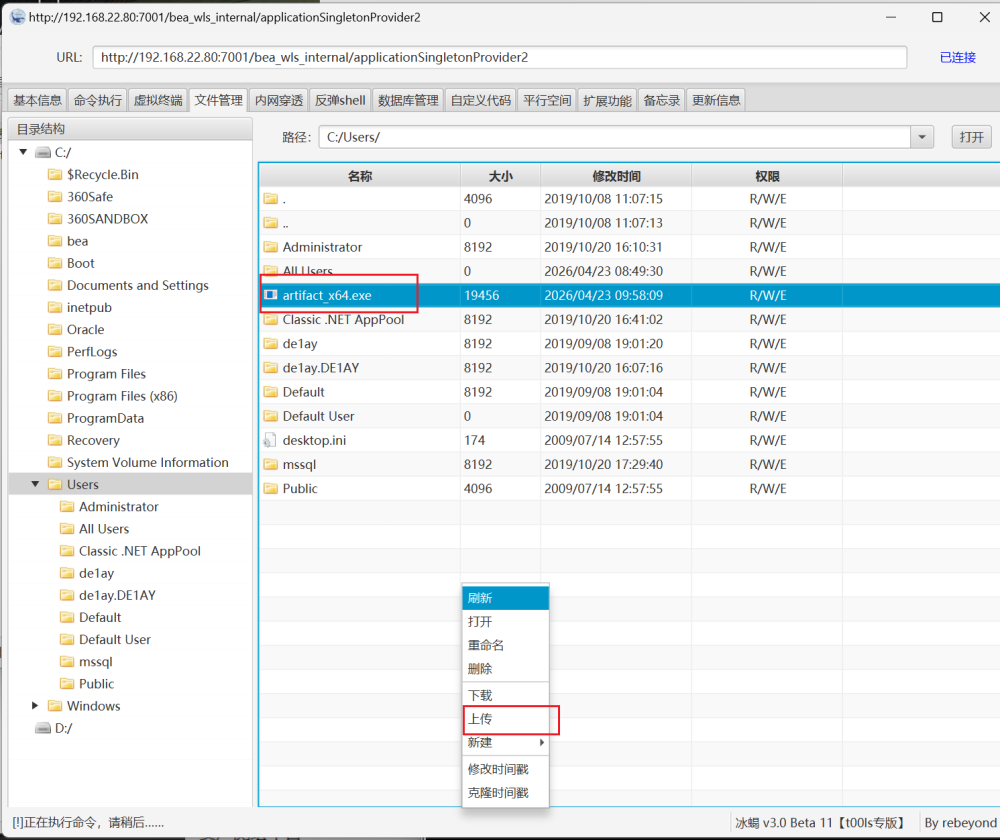Click the Administrator folder icon in file list
The width and height of the screenshot is (1000, 840).
pyautogui.click(x=270, y=247)
